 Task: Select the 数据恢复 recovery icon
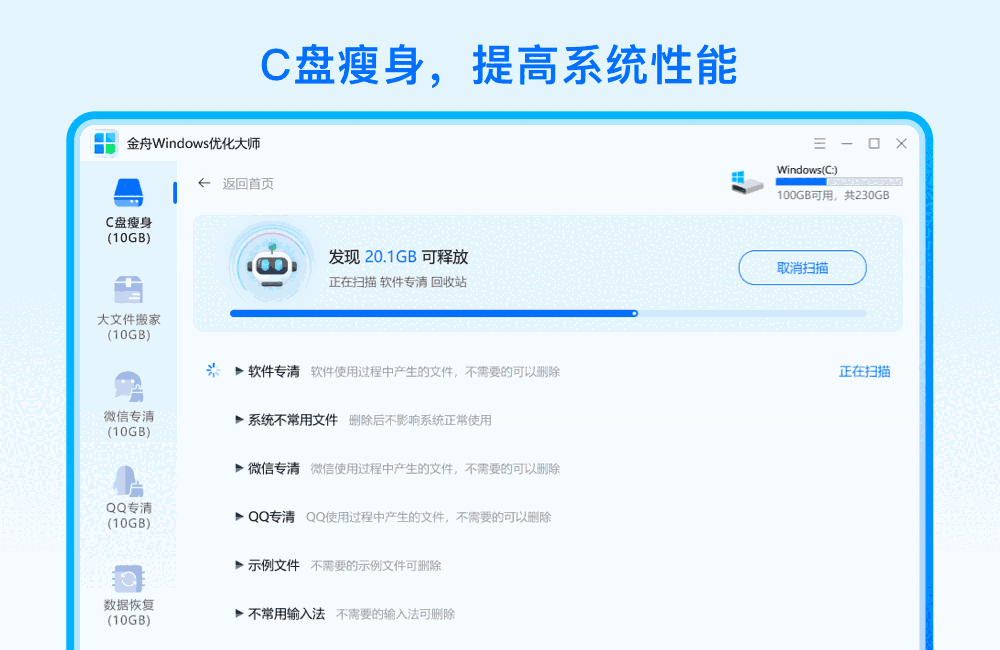pos(128,580)
